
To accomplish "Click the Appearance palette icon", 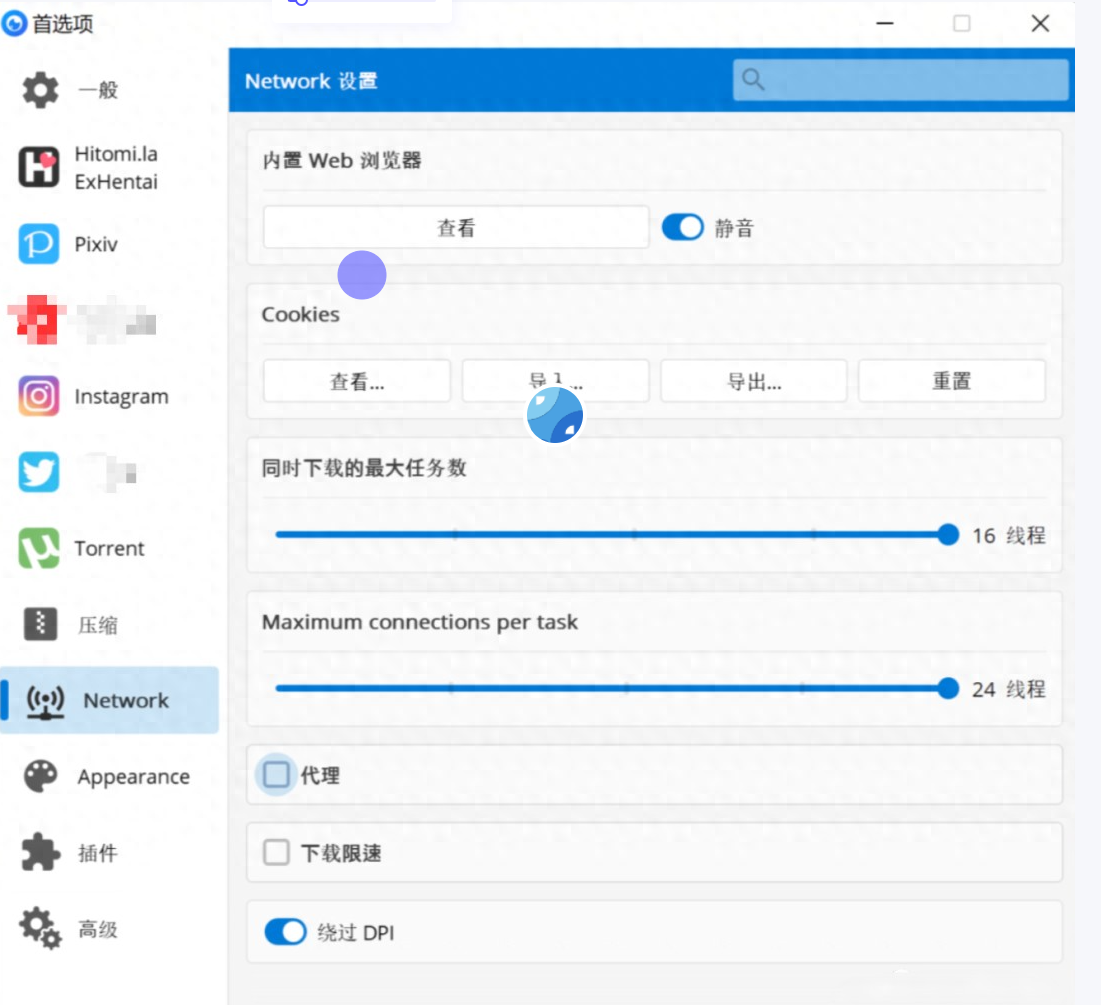I will point(41,777).
